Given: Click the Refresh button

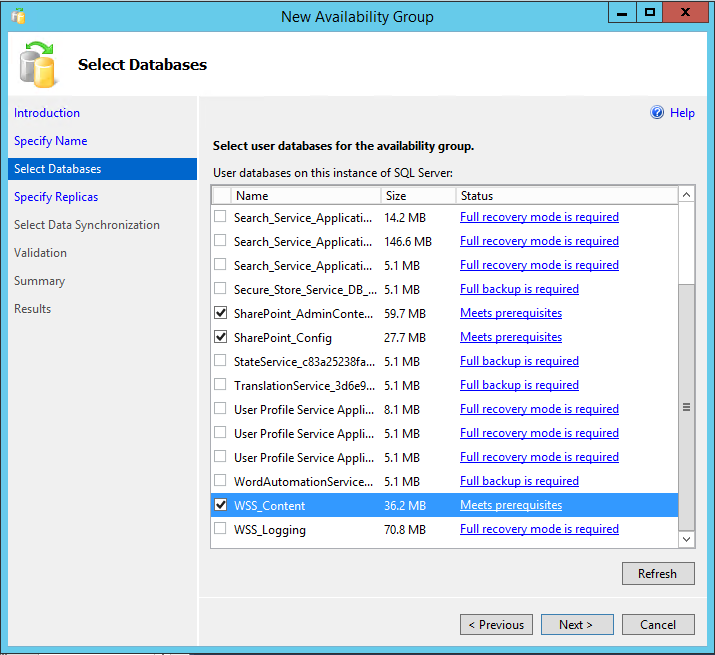Looking at the screenshot, I should point(658,573).
